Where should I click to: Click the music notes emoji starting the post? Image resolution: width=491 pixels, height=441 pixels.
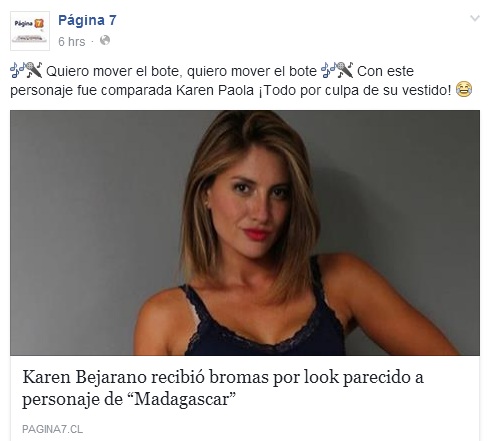pos(18,71)
